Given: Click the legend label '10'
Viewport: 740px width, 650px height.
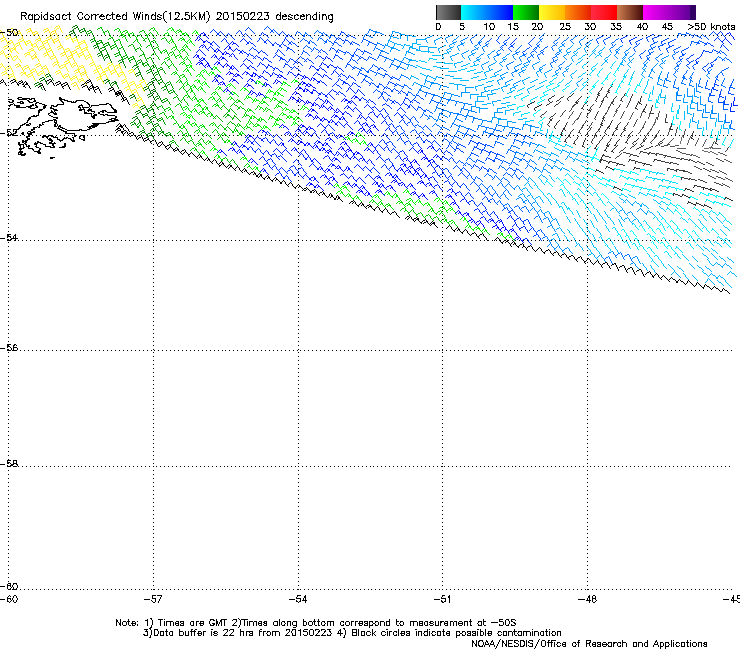Looking at the screenshot, I should 489,27.
